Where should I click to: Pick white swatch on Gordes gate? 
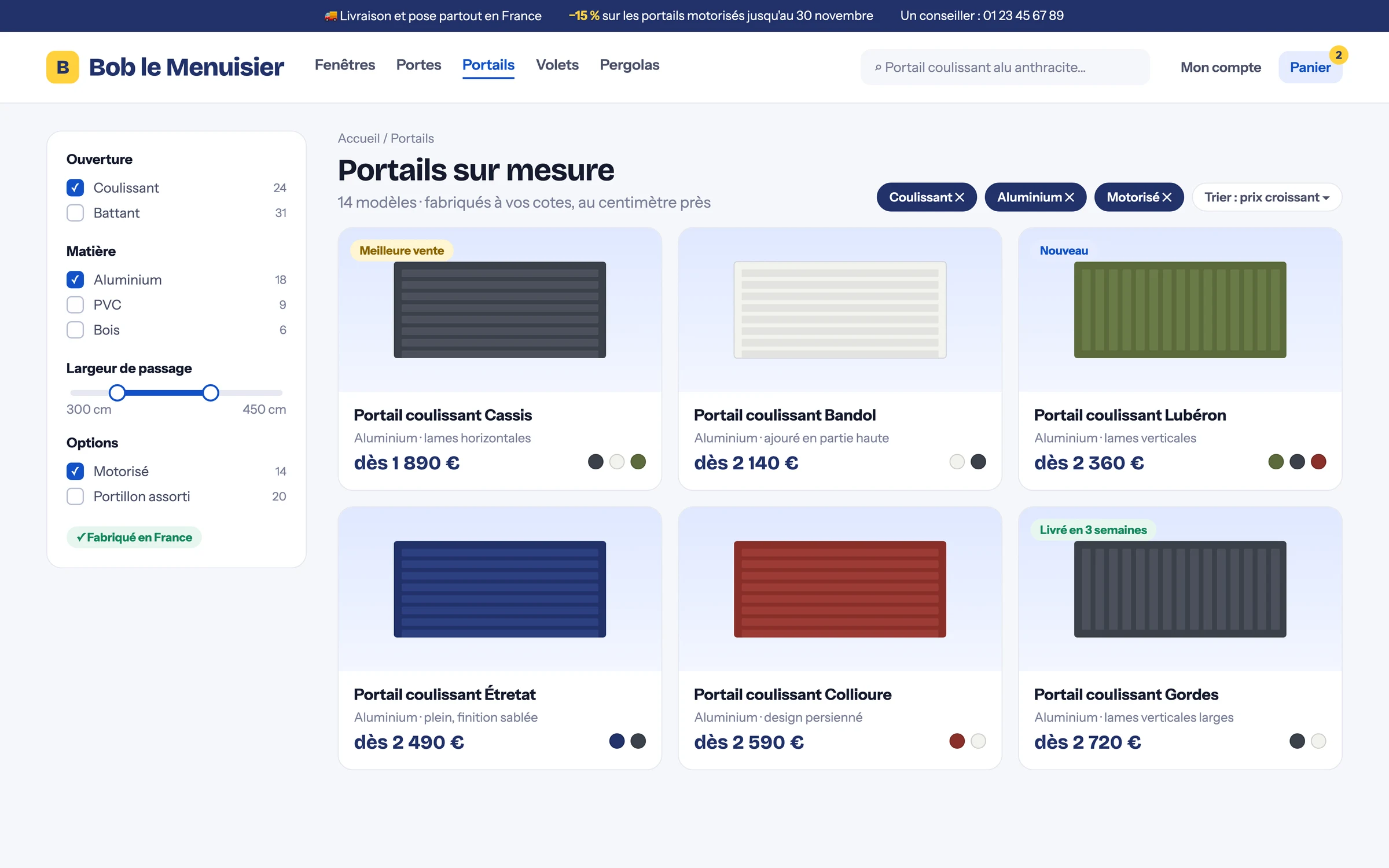tap(1318, 741)
